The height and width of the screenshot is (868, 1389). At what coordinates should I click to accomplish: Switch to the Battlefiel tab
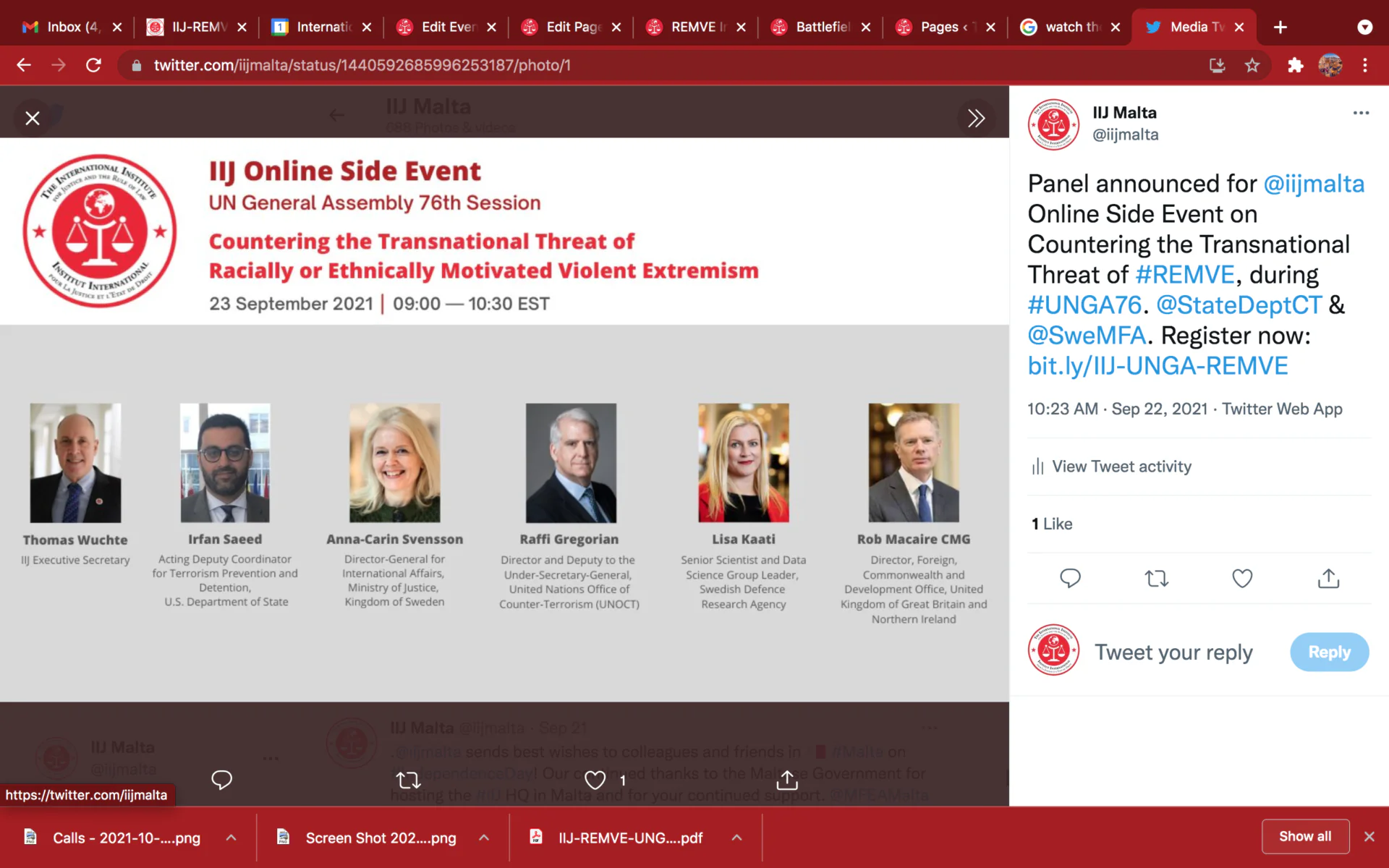[x=821, y=27]
